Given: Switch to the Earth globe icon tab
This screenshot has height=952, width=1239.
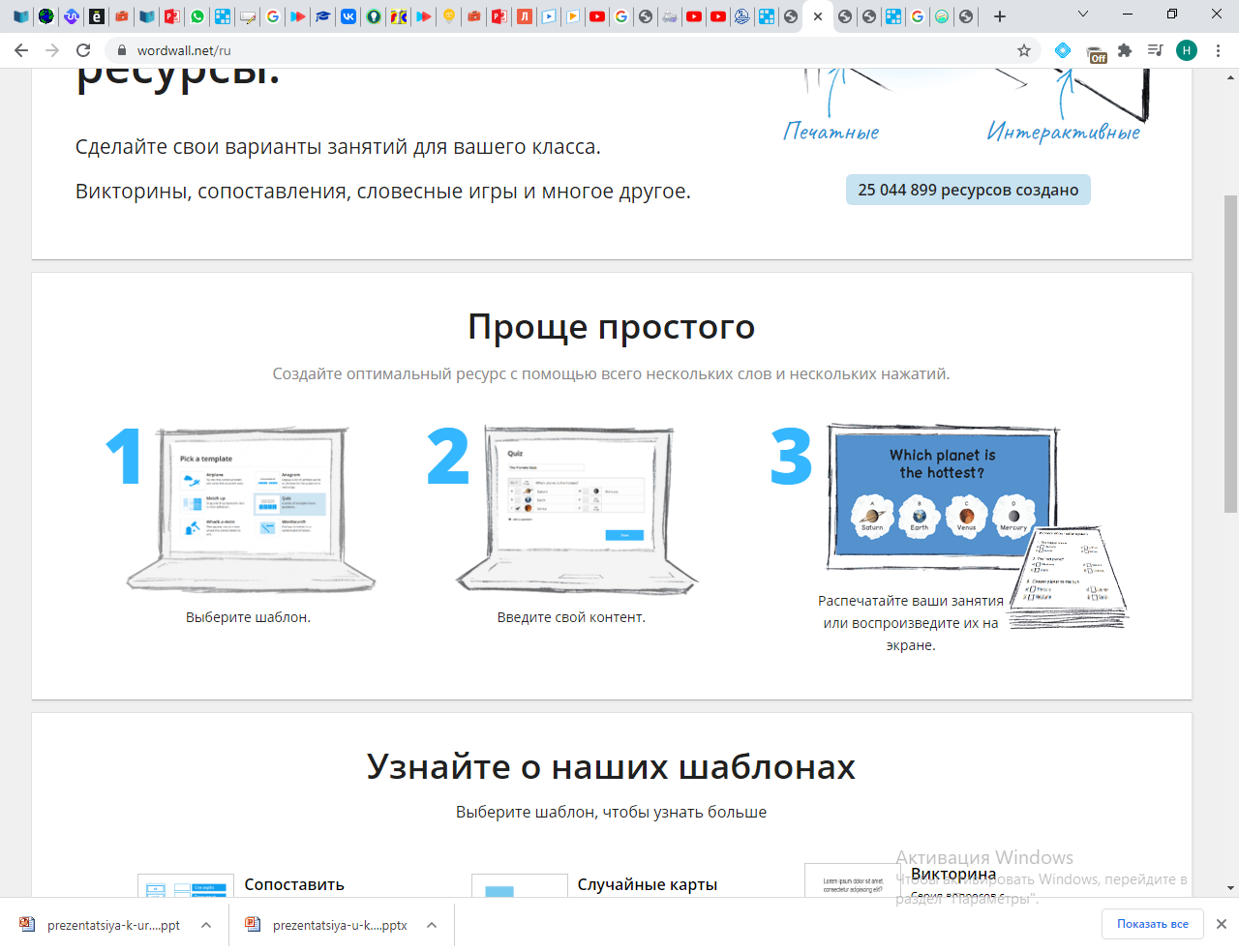Looking at the screenshot, I should coord(46,16).
